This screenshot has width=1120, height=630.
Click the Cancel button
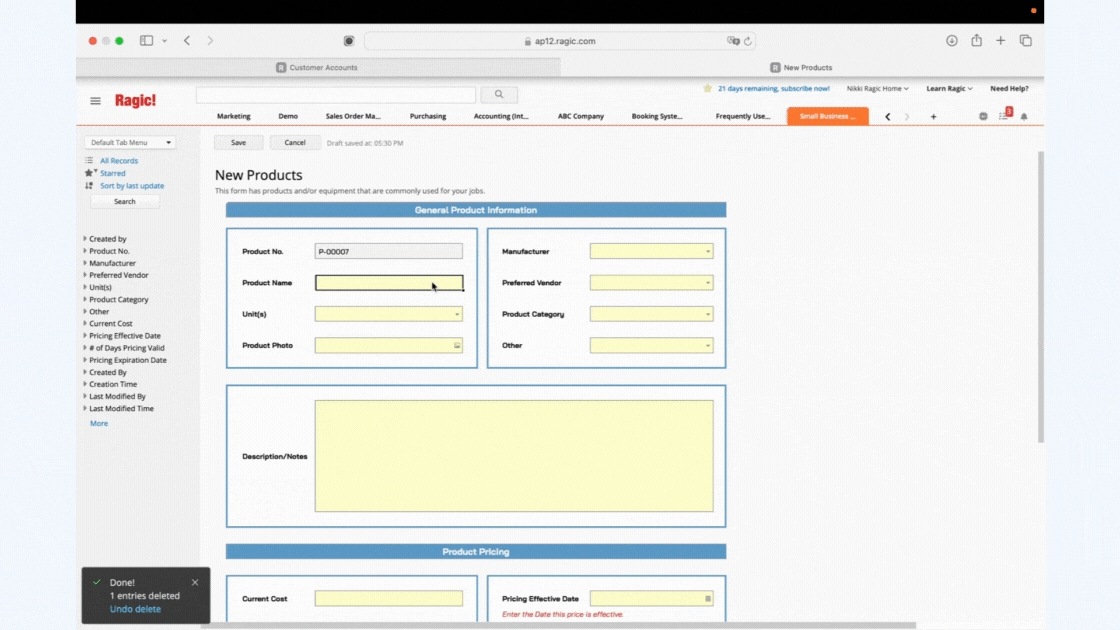coord(295,143)
